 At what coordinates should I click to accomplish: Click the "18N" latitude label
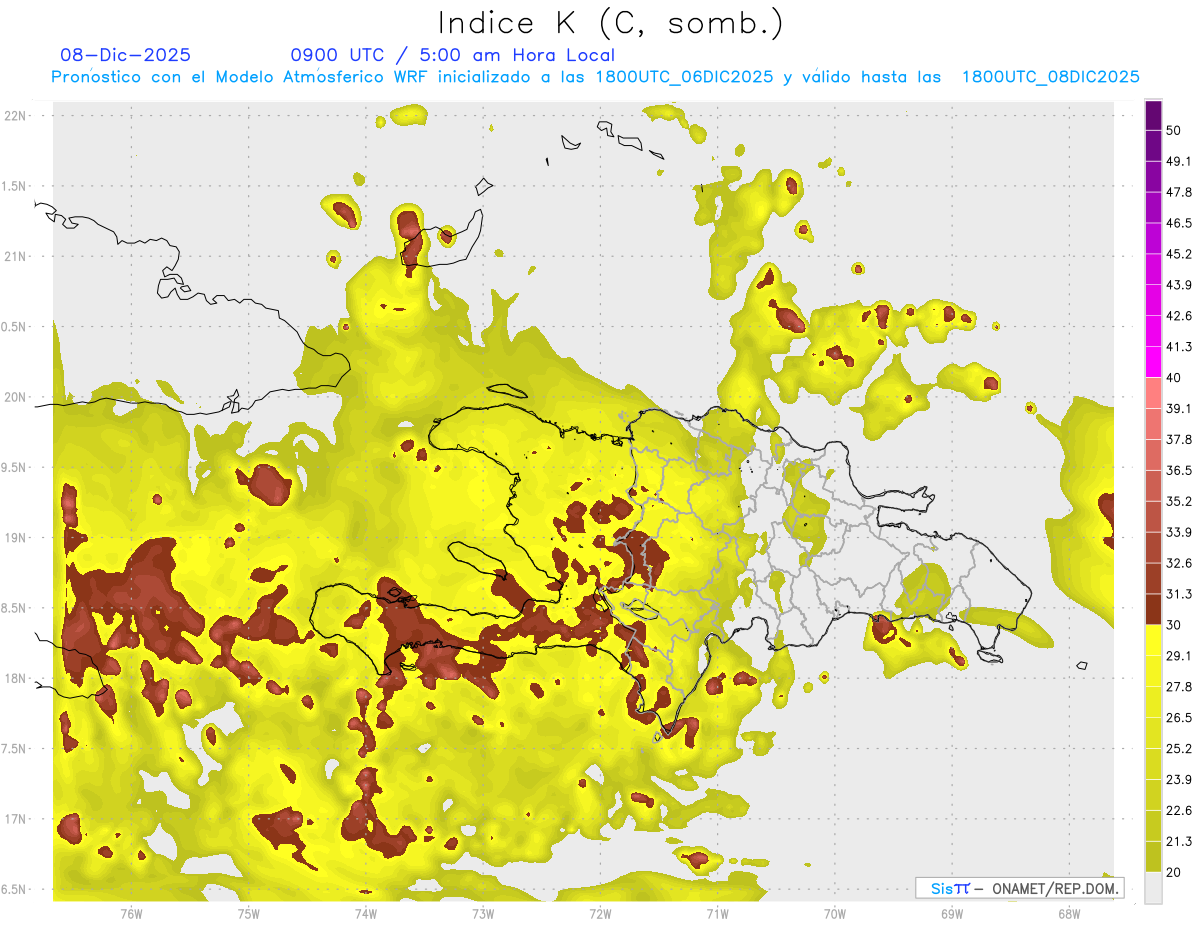pyautogui.click(x=17, y=678)
